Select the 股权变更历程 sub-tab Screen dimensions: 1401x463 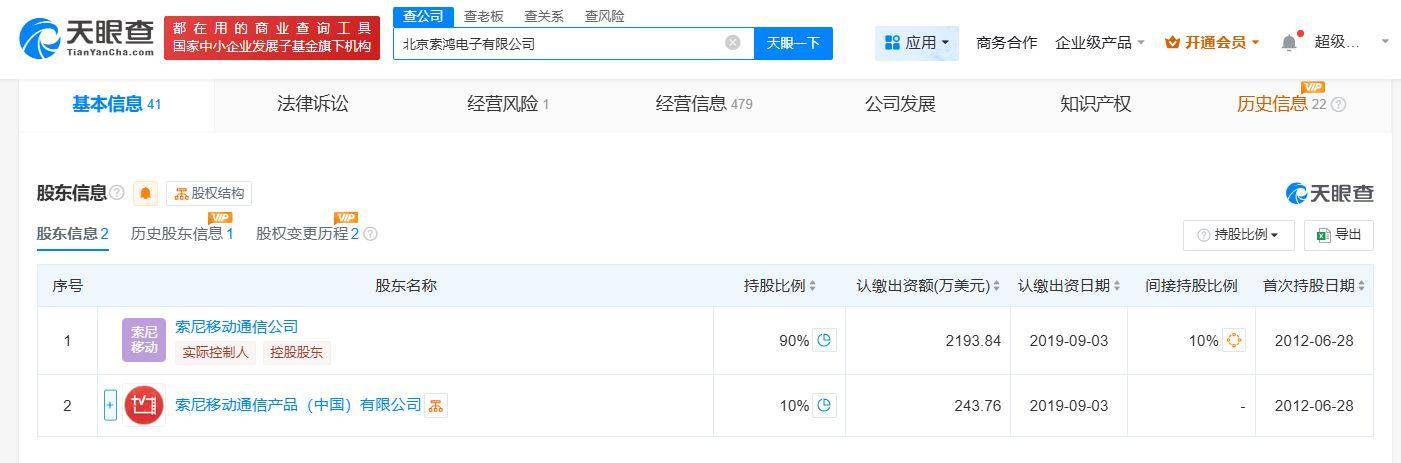(x=307, y=234)
